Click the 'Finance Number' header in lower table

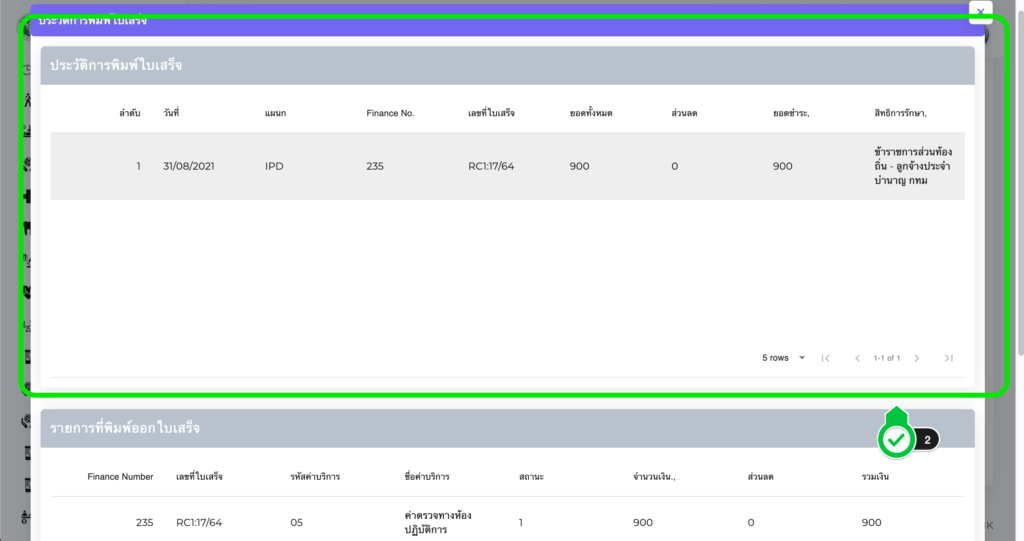[x=120, y=477]
